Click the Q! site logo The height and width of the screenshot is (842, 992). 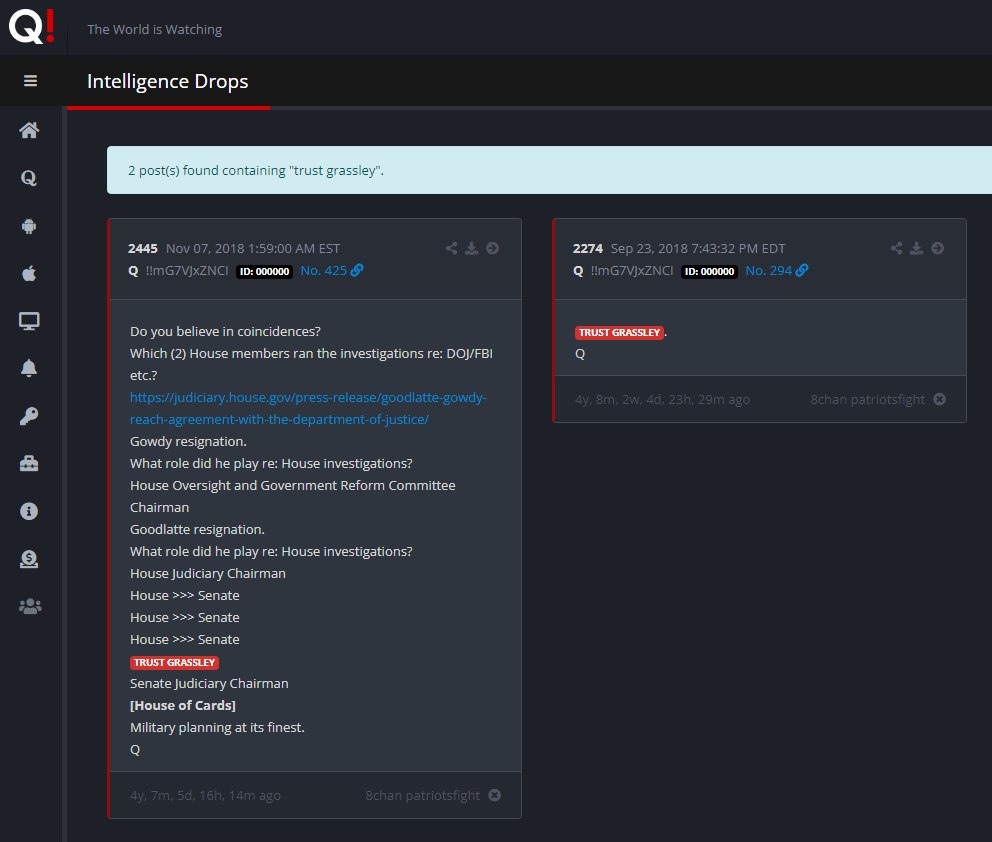[x=32, y=27]
